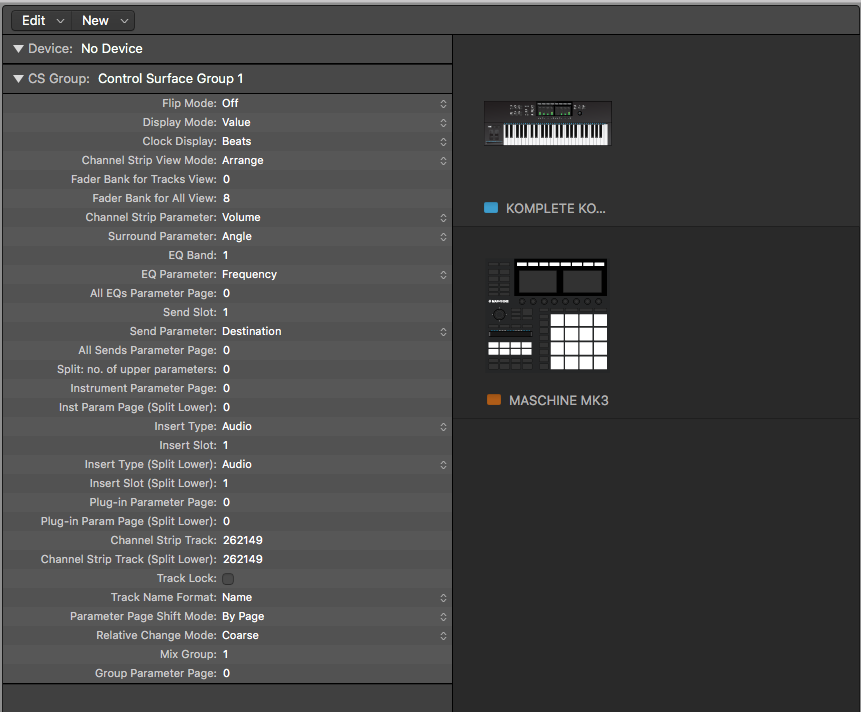Click the Group Parameter Page value
The image size is (861, 712).
tap(226, 673)
